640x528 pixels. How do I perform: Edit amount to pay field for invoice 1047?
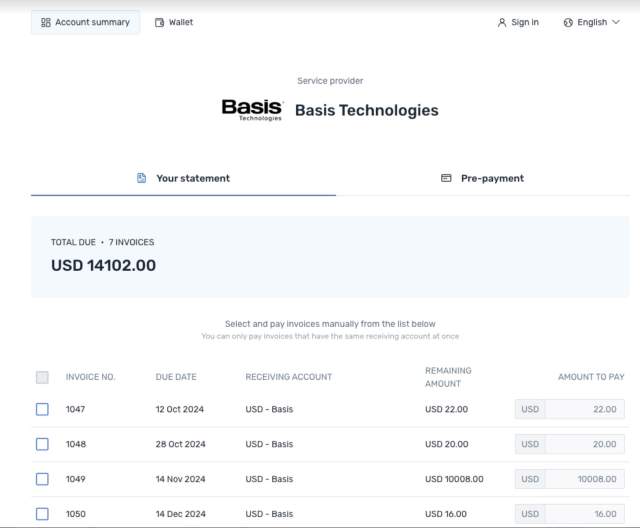tap(584, 409)
